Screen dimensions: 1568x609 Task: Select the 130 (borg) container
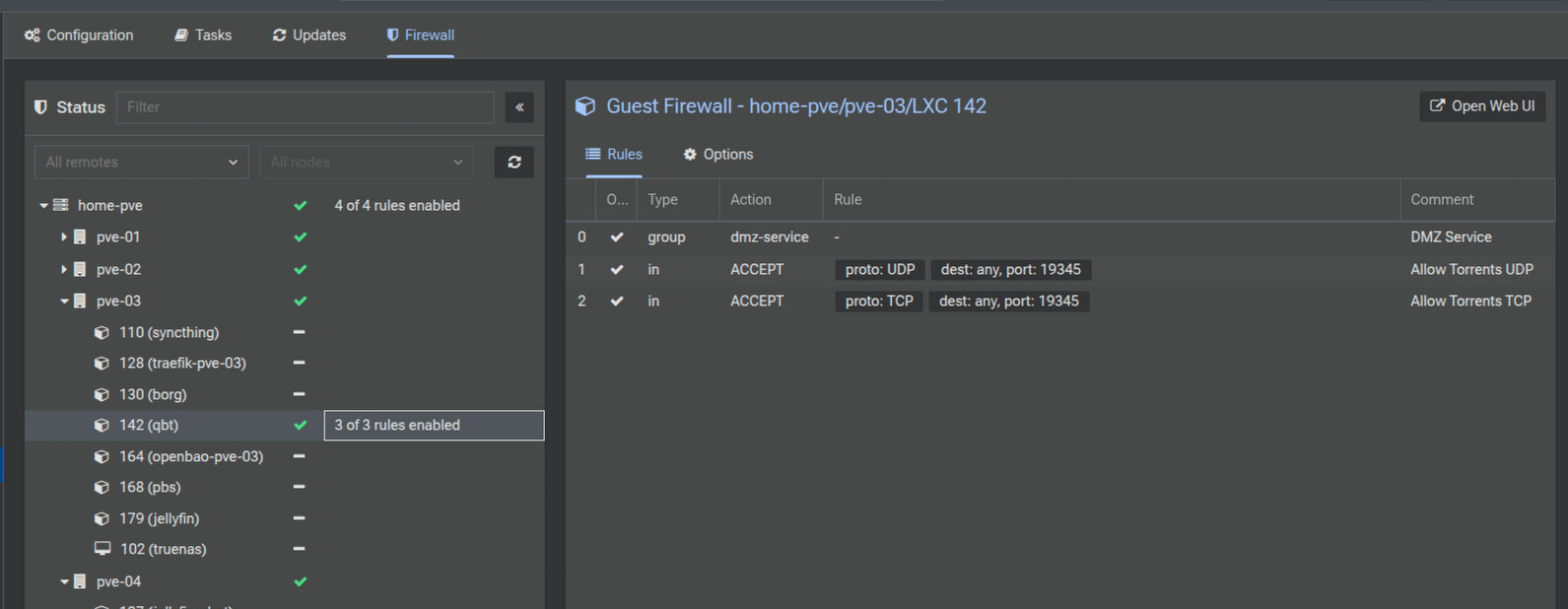[x=153, y=394]
